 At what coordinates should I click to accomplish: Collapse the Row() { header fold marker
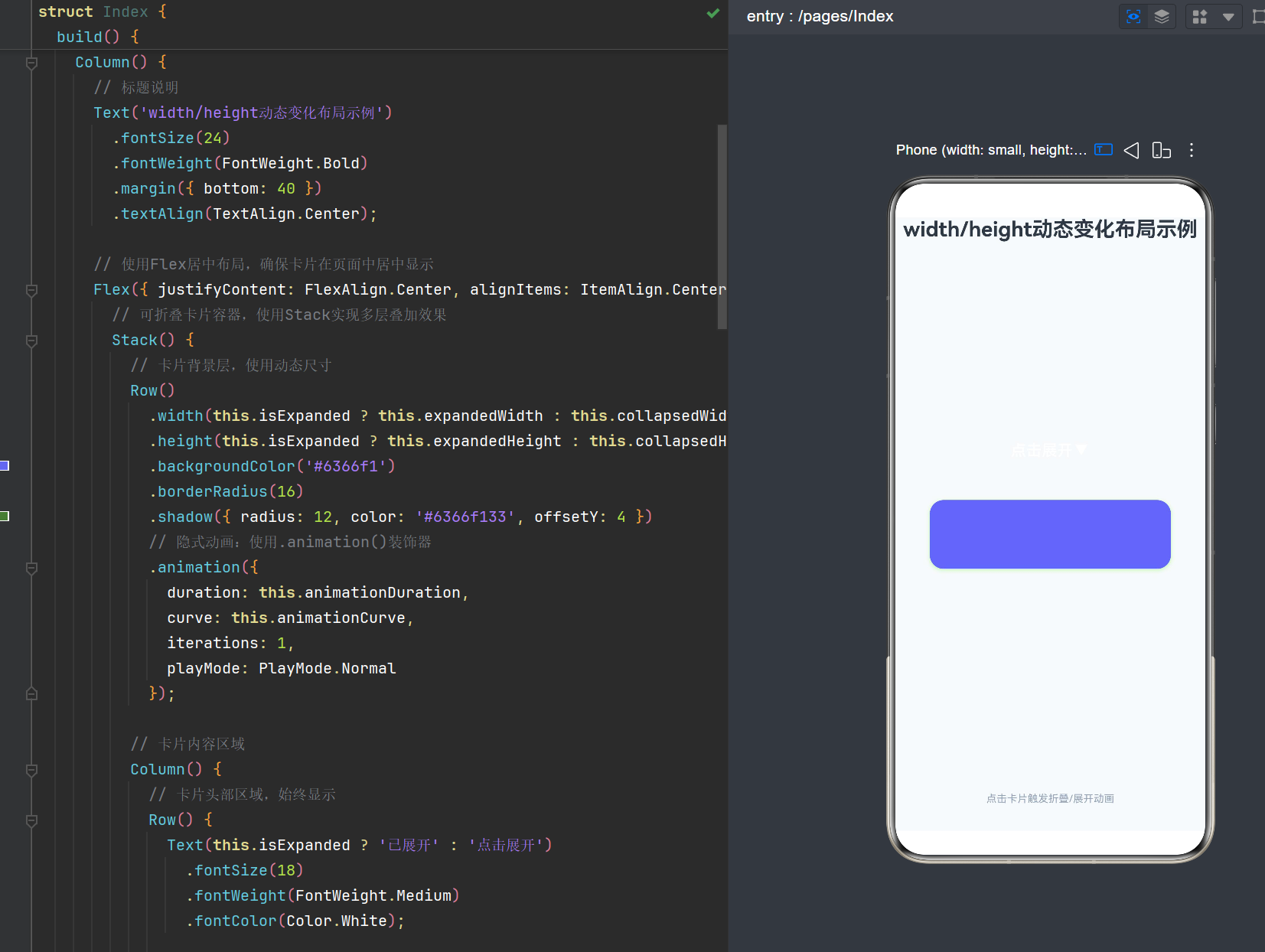pyautogui.click(x=31, y=820)
